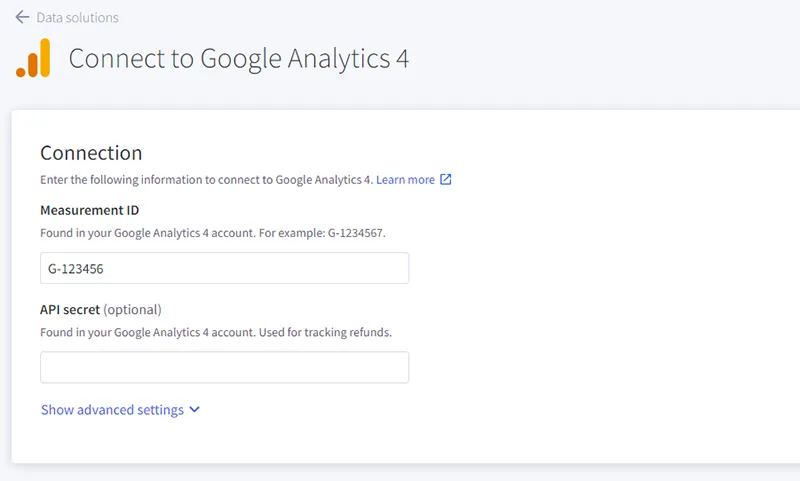Click the back arrow icon
This screenshot has height=481, width=800.
pyautogui.click(x=22, y=17)
